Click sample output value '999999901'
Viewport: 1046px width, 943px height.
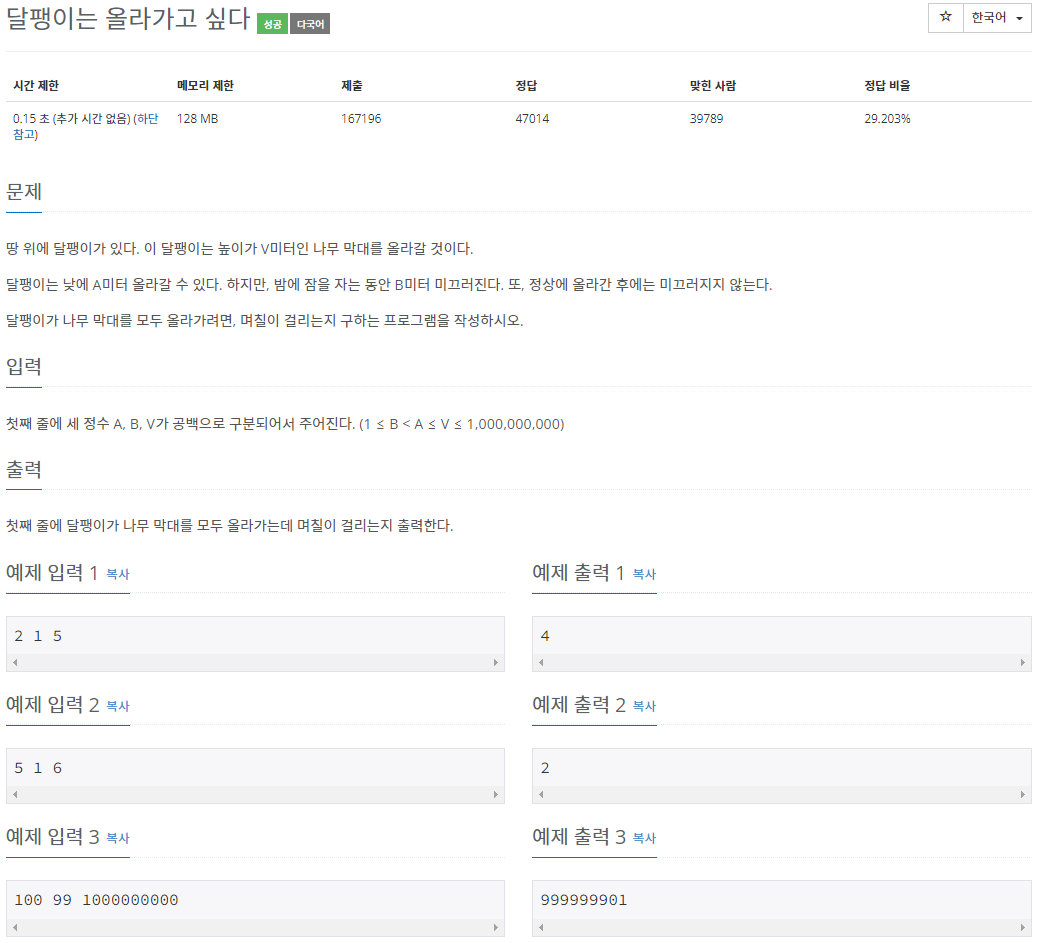point(584,900)
